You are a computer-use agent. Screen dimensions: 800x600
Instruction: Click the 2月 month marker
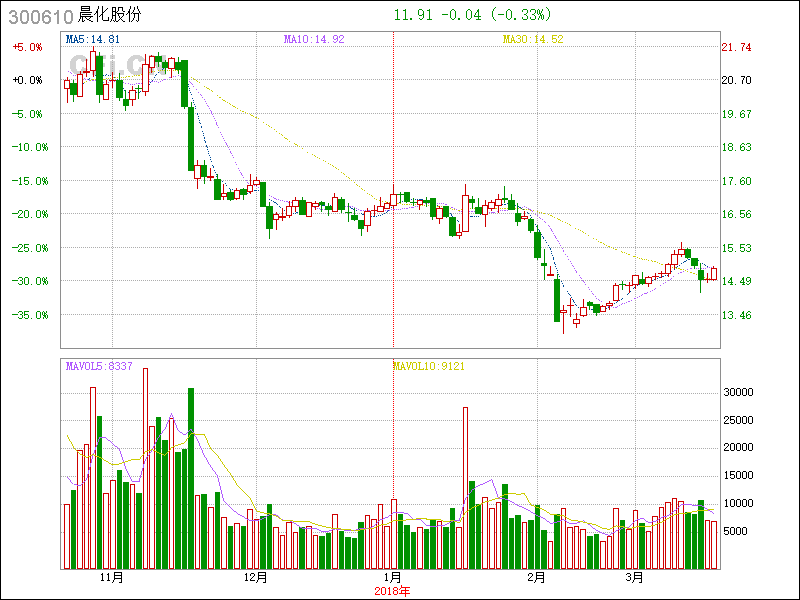(536, 578)
